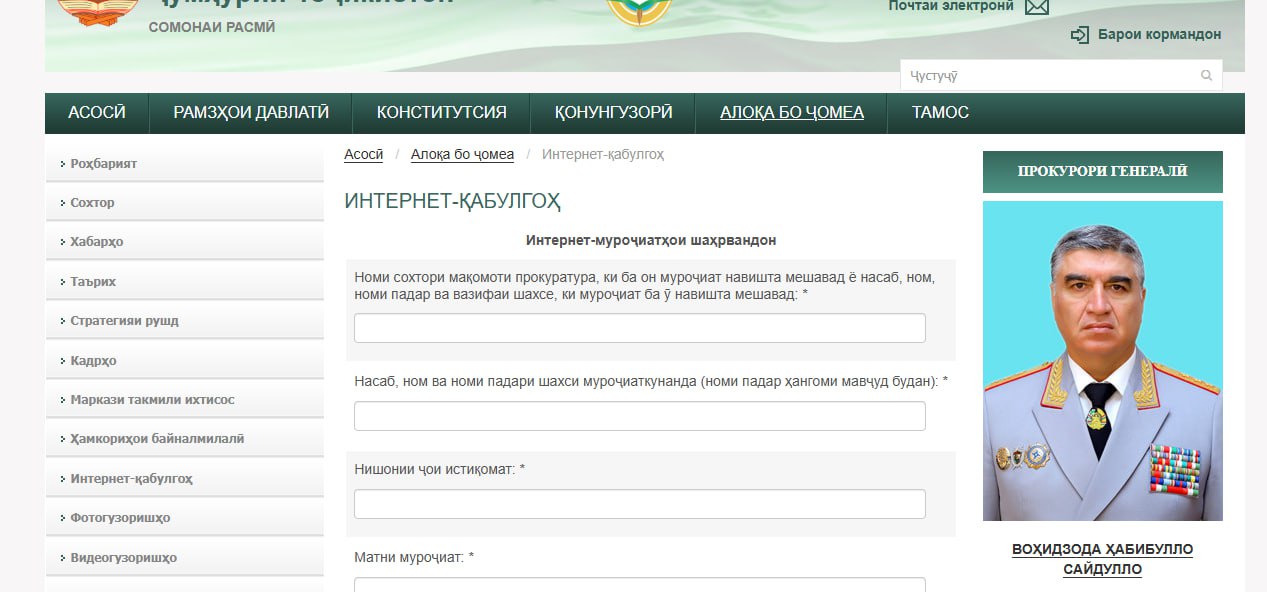Click the Prosecutor General portrait photo

(1102, 361)
